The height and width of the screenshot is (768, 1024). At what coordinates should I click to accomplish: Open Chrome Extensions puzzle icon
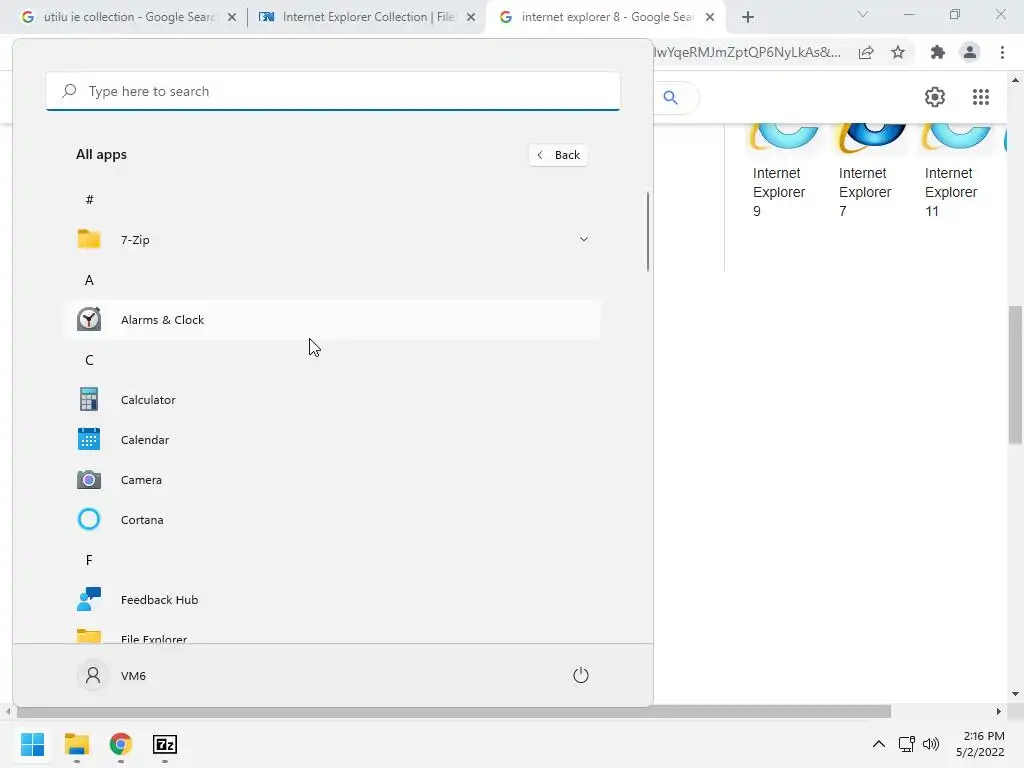pyautogui.click(x=938, y=52)
